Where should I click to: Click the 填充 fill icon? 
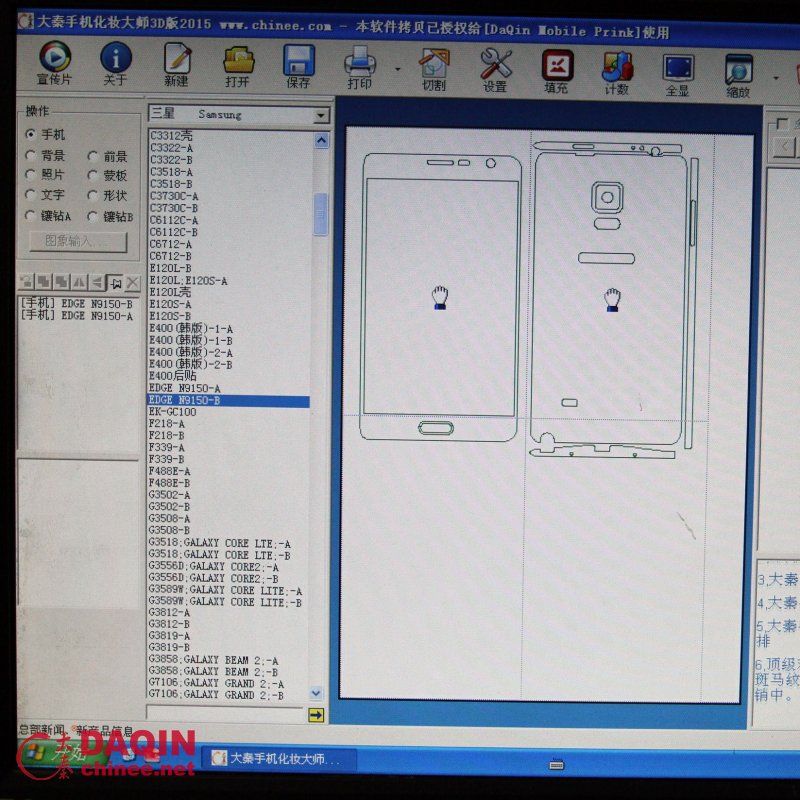[x=556, y=71]
